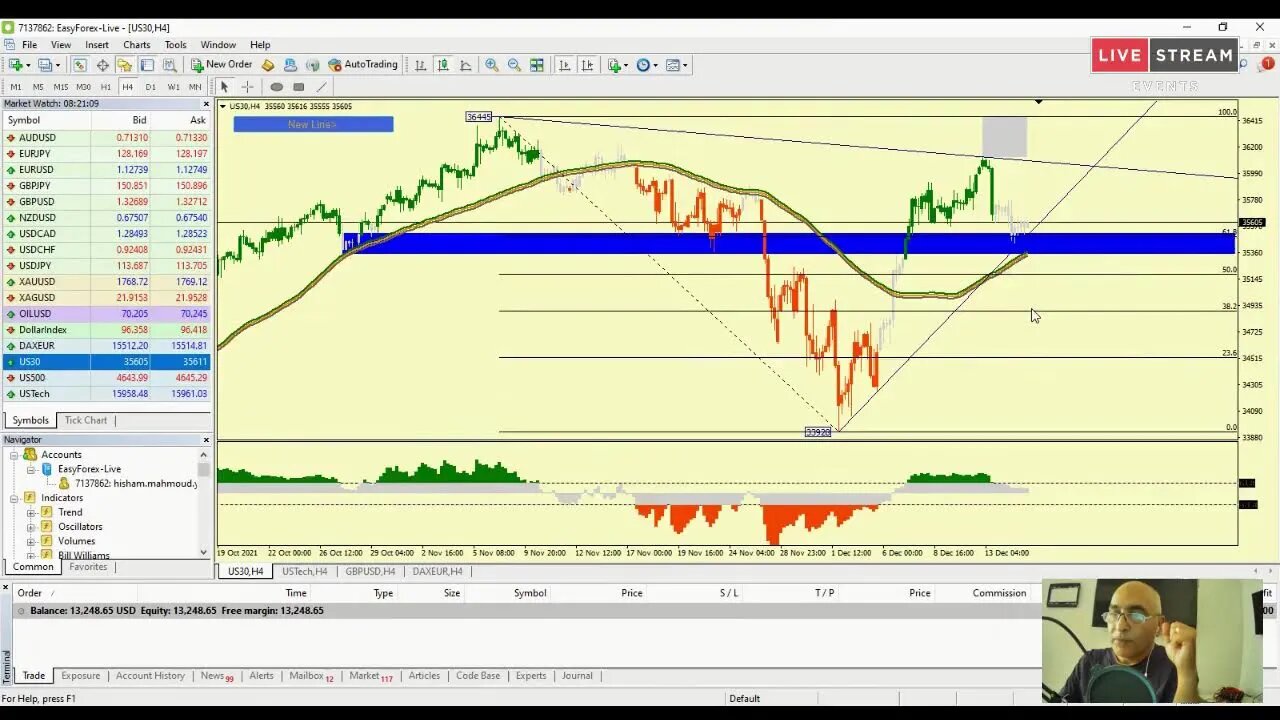Open the Charts menu
This screenshot has width=1280, height=720.
click(137, 45)
